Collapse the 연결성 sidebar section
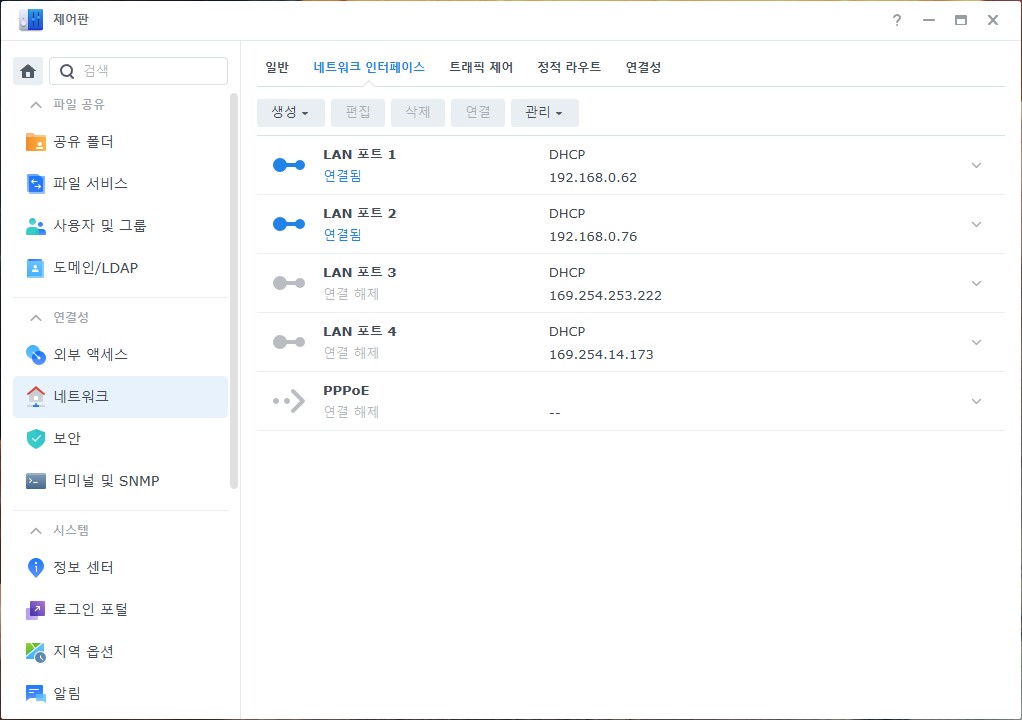 tap(36, 317)
